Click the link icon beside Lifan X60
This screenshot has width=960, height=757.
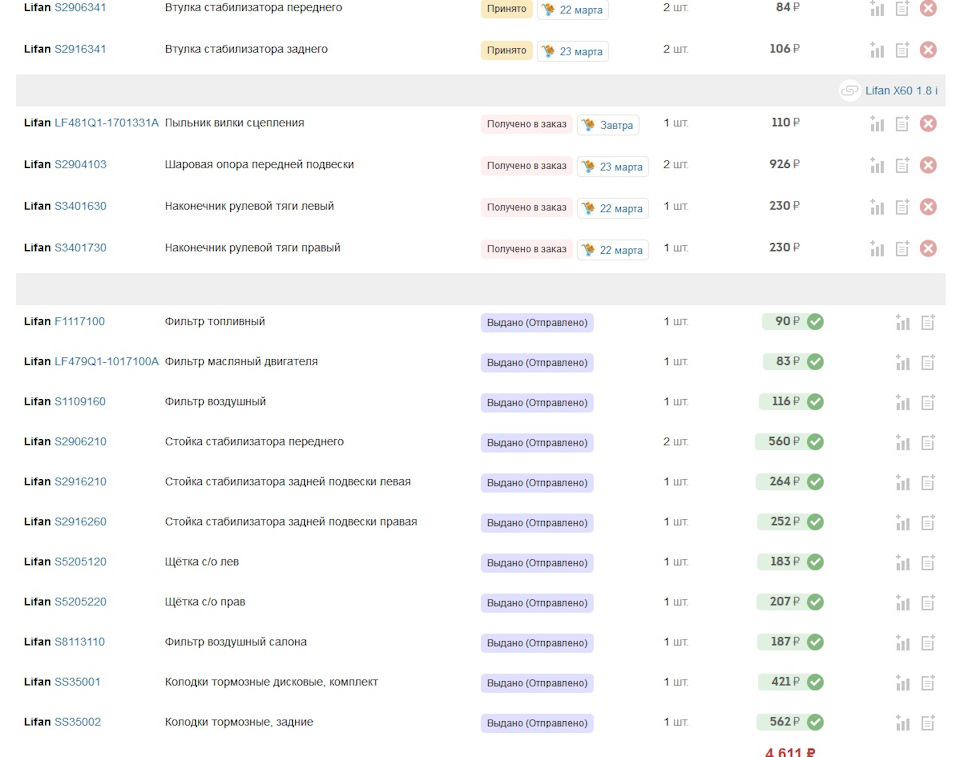tap(849, 91)
